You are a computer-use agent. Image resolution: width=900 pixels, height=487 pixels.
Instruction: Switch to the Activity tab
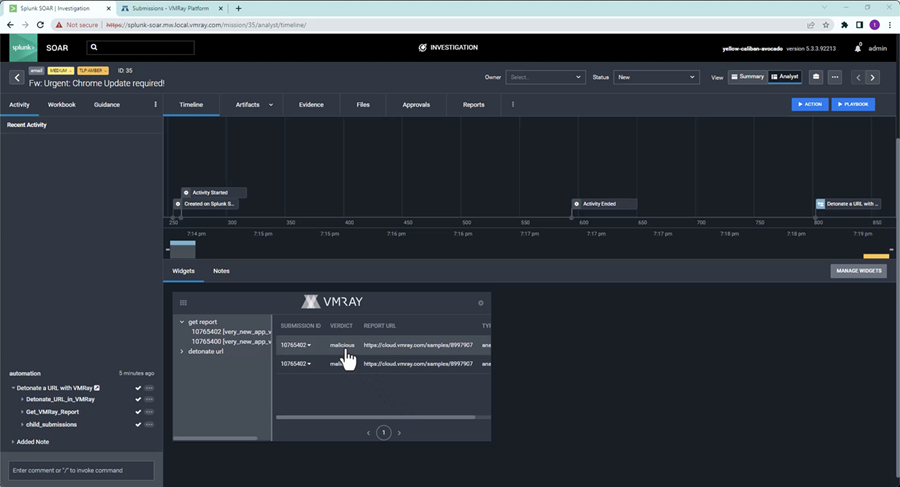click(20, 105)
